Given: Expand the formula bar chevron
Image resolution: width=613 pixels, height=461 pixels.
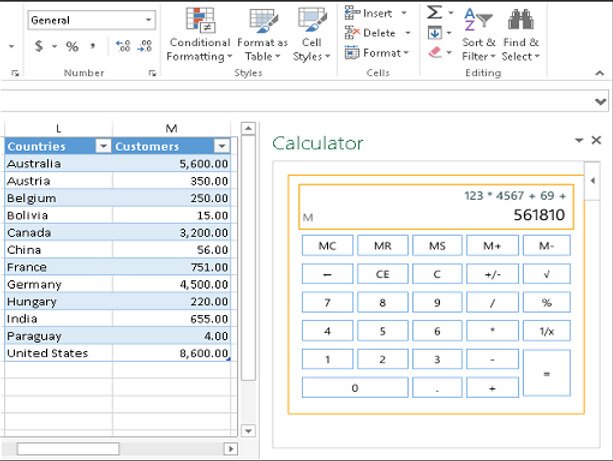Looking at the screenshot, I should coord(600,102).
